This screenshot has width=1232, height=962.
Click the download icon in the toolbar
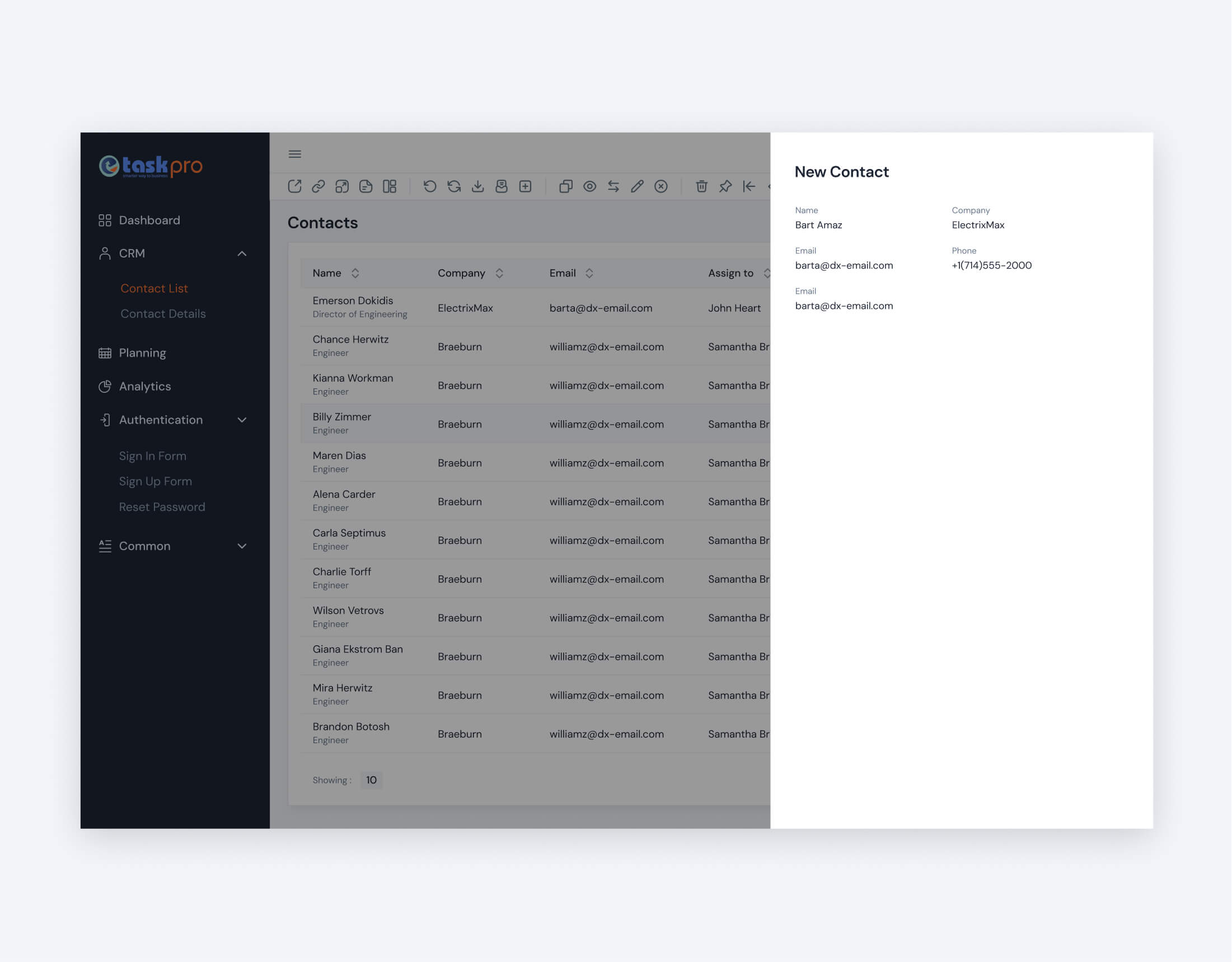(x=478, y=186)
